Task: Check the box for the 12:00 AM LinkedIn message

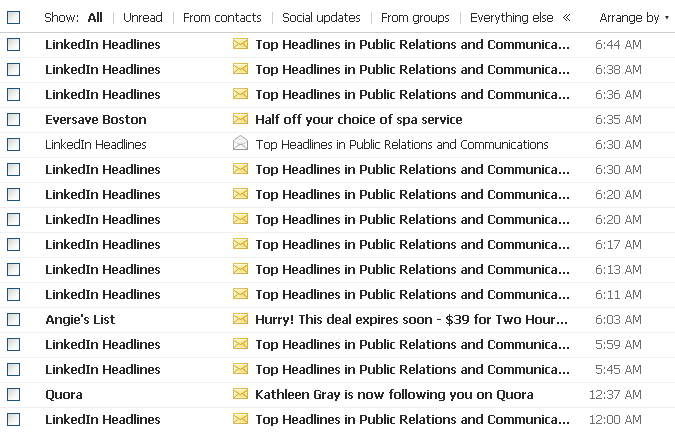Action: [x=13, y=419]
